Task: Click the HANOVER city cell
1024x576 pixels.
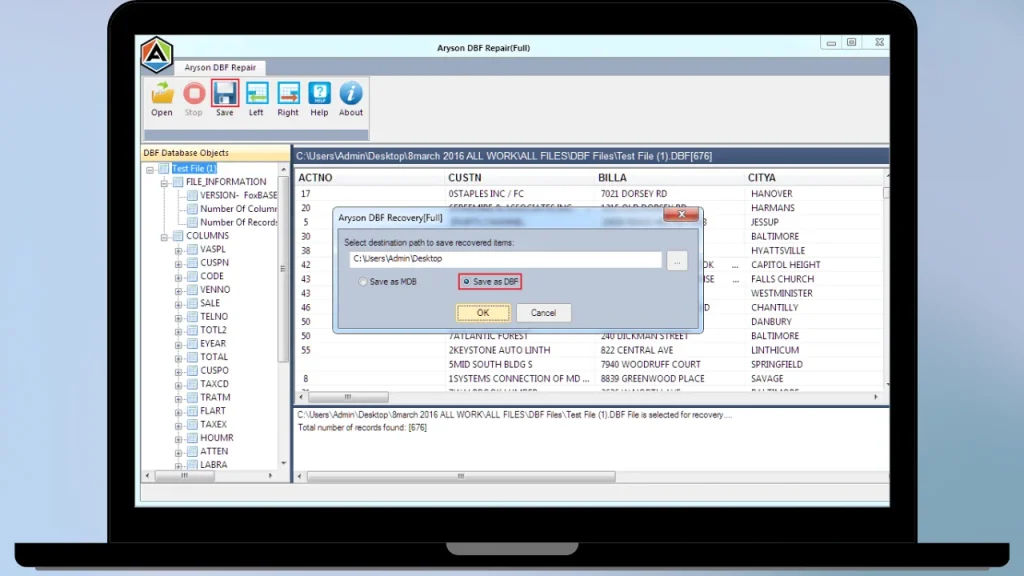Action: point(772,194)
